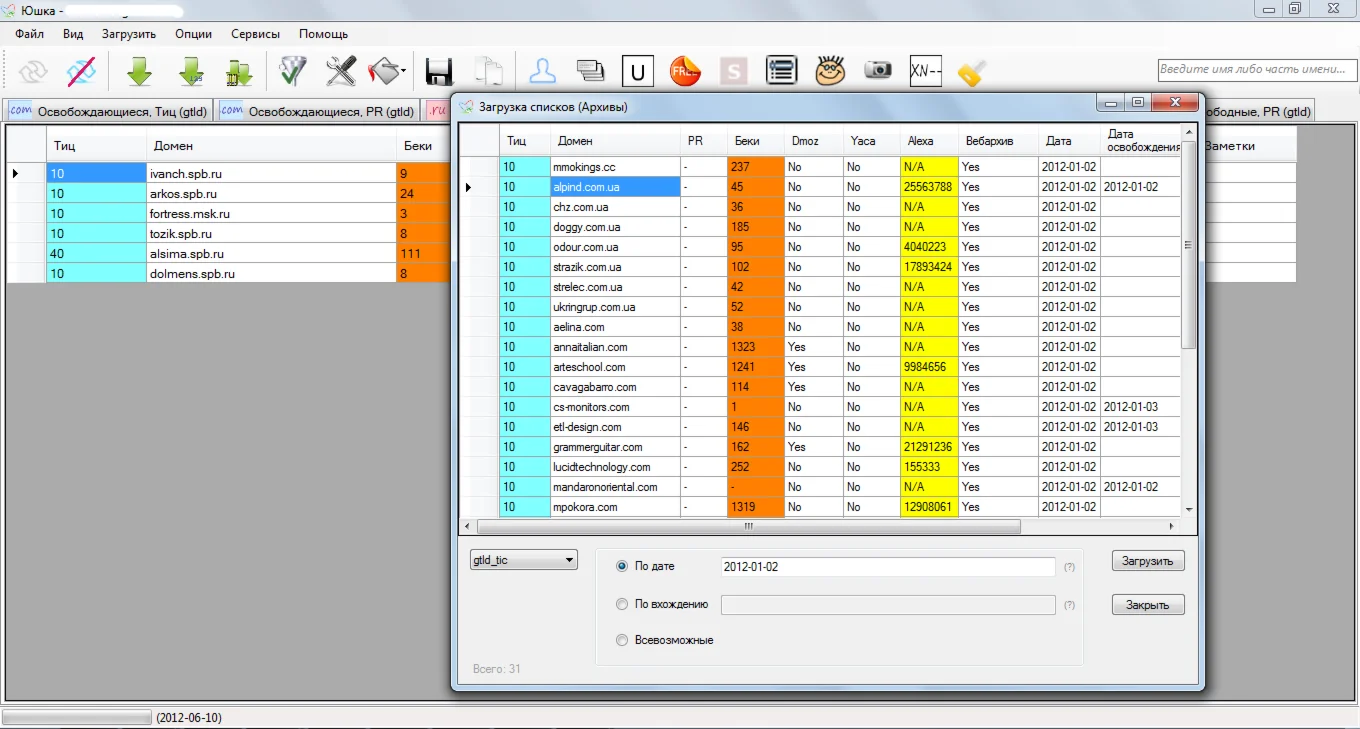Click the blue user silhouette icon
1360x729 pixels.
[542, 71]
